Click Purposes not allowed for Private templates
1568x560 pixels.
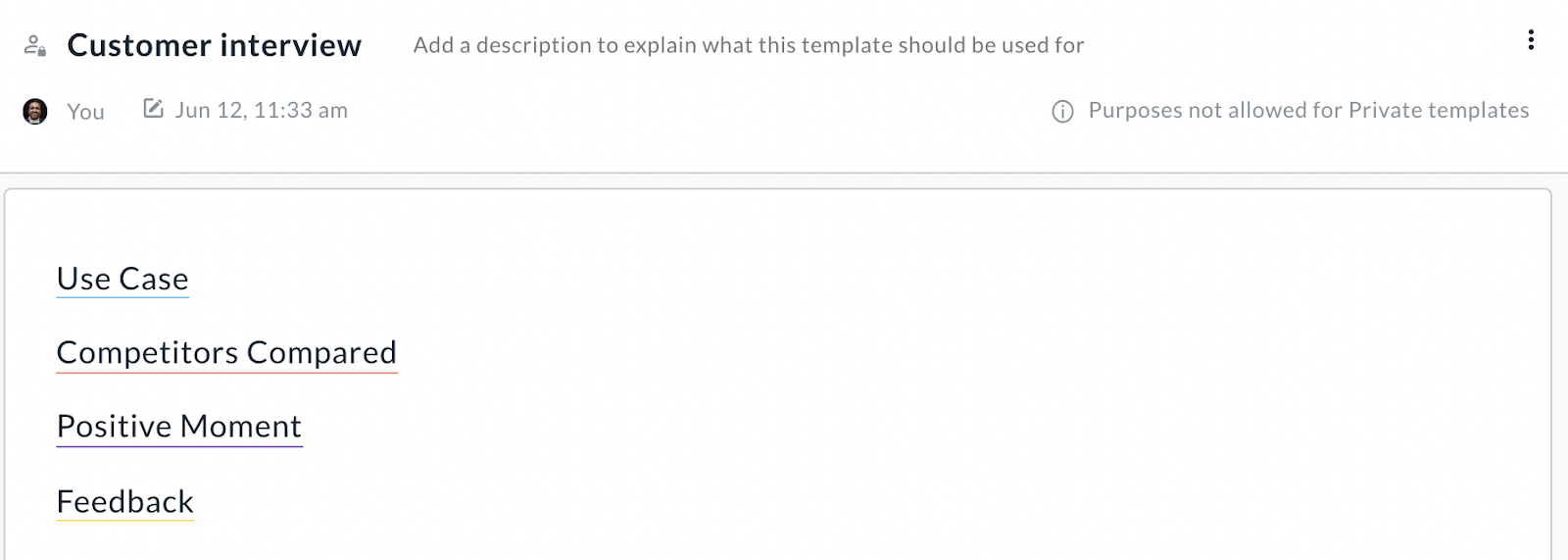(x=1308, y=110)
